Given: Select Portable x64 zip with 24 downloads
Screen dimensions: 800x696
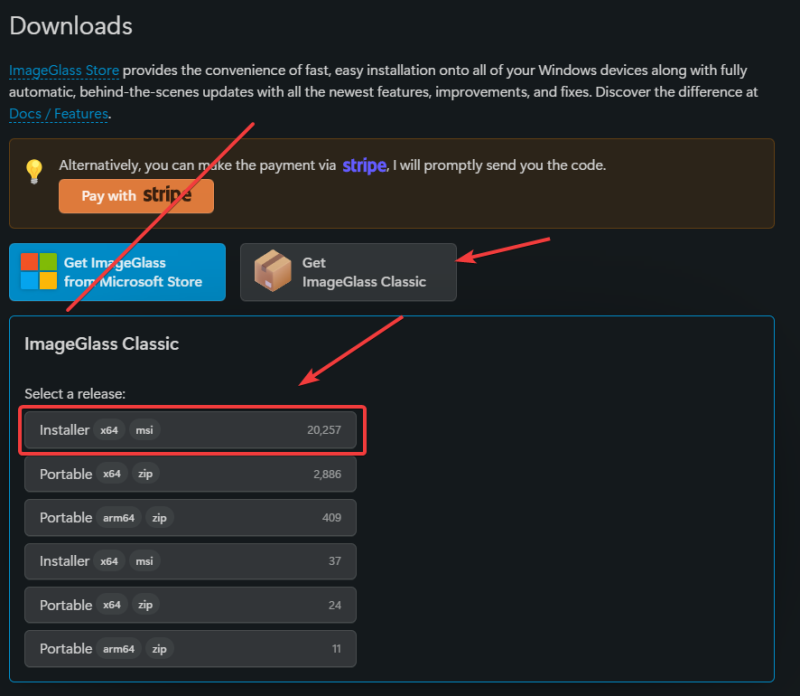Looking at the screenshot, I should pos(190,605).
